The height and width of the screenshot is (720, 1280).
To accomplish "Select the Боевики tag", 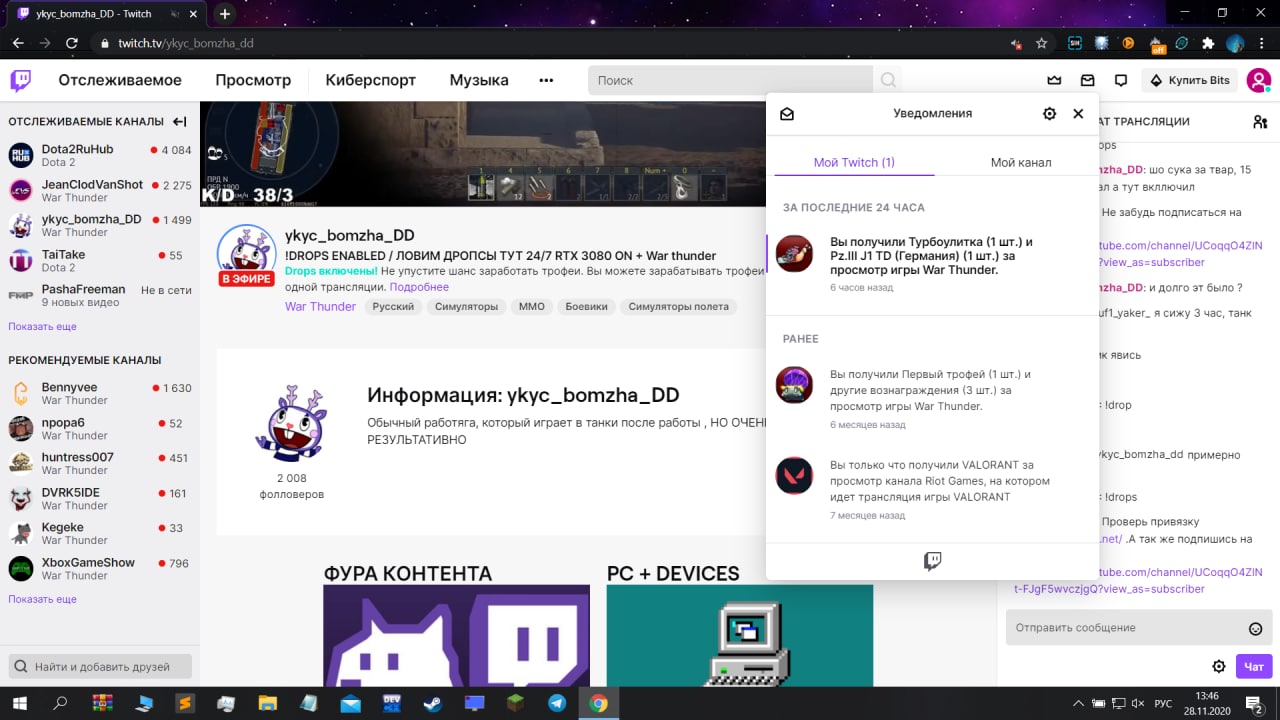I will pyautogui.click(x=586, y=307).
